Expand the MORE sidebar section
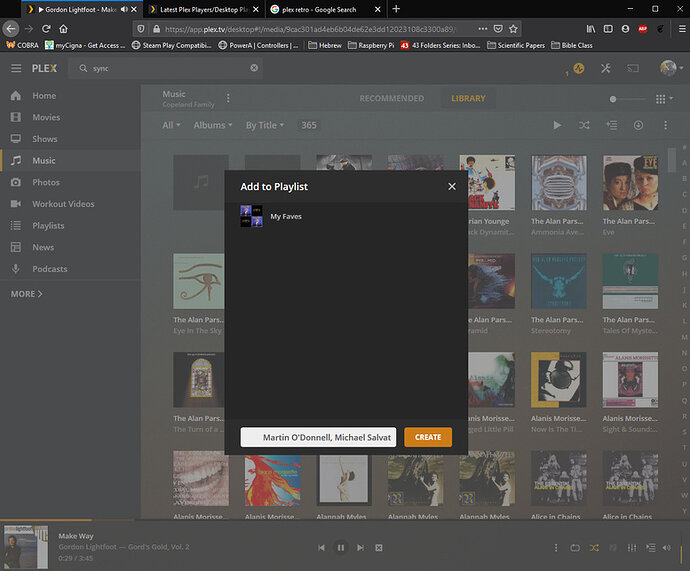690x571 pixels. [x=26, y=293]
